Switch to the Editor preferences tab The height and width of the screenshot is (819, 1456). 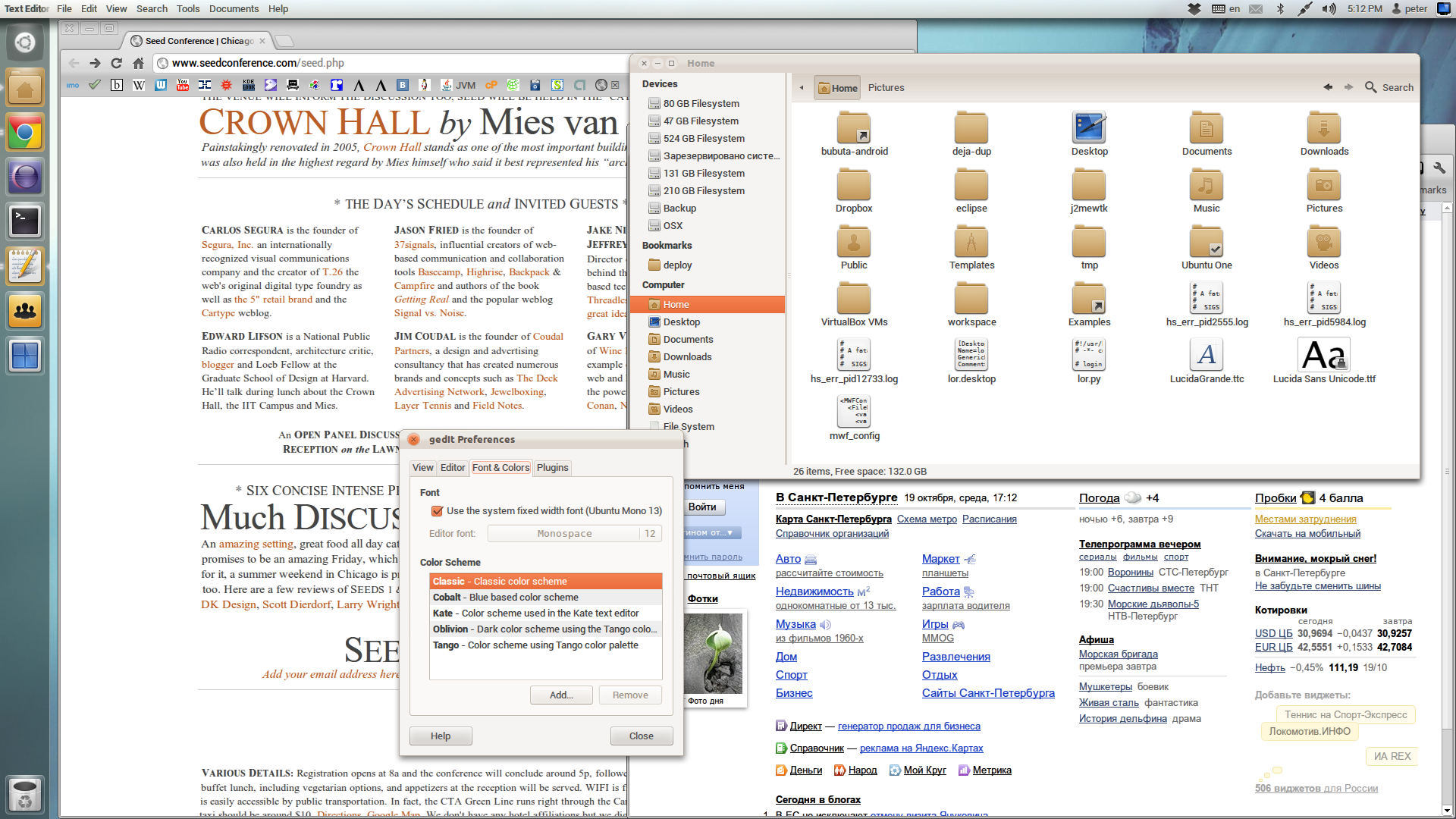[453, 468]
